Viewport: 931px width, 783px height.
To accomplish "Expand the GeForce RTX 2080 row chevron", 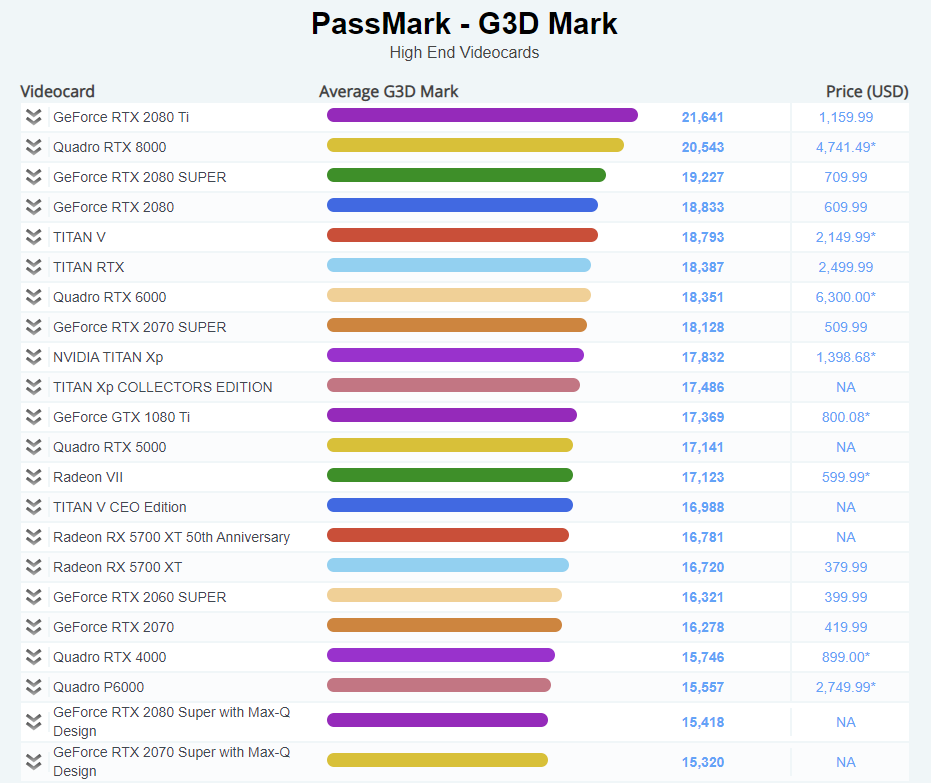I will [x=34, y=207].
